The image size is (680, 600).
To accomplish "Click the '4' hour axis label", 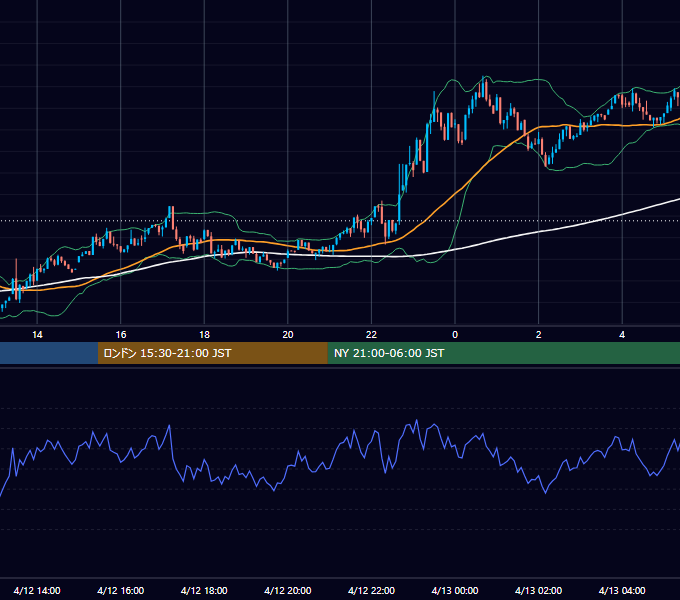I will pos(622,335).
